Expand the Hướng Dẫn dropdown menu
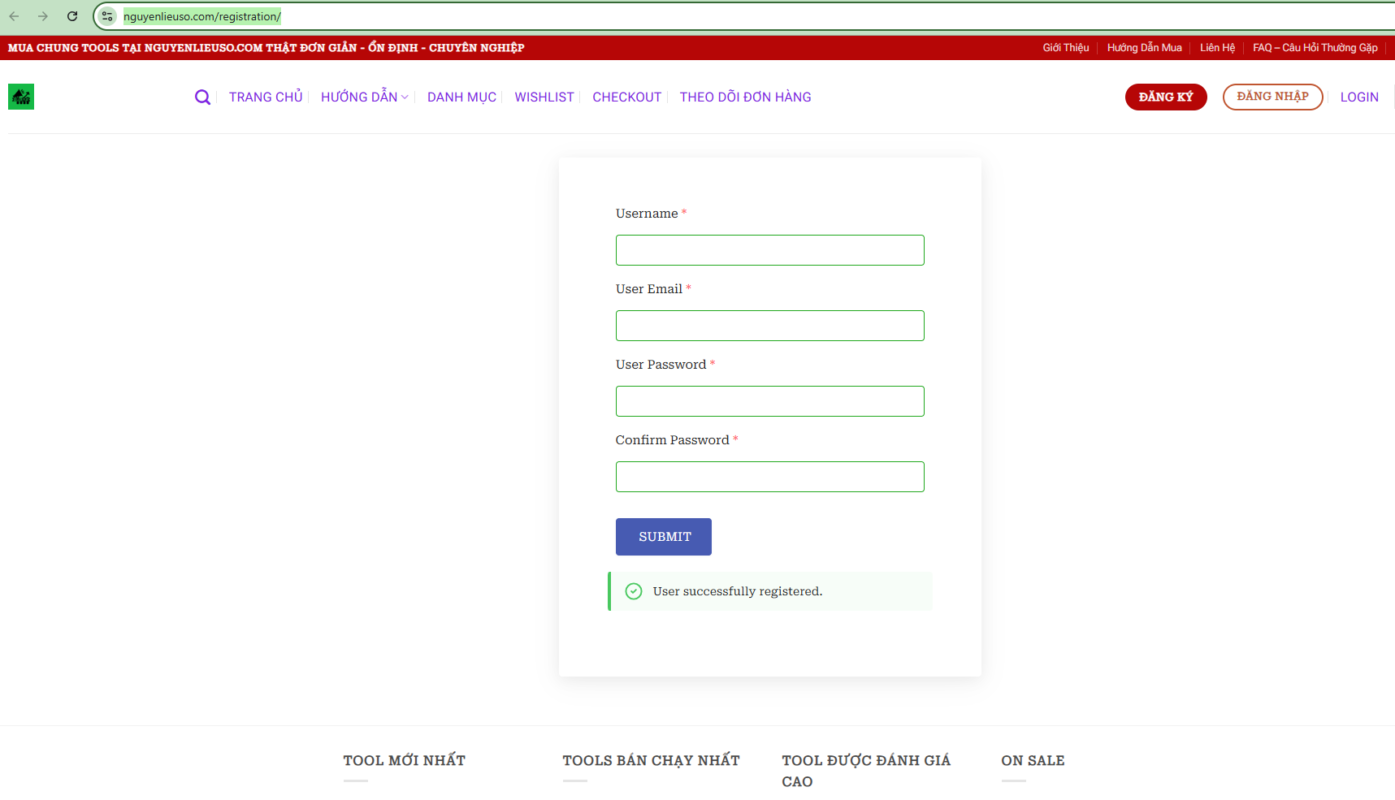The image size is (1395, 800). tap(364, 97)
